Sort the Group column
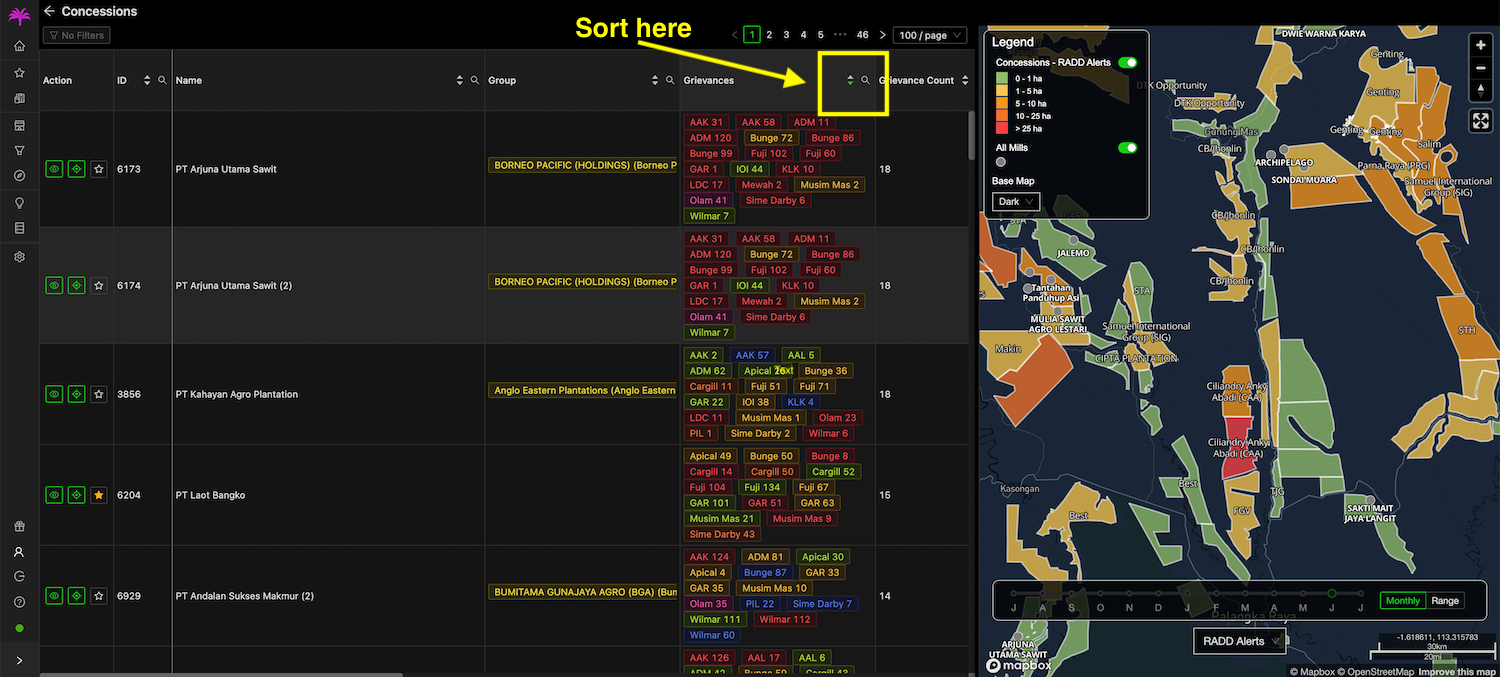 coord(655,80)
